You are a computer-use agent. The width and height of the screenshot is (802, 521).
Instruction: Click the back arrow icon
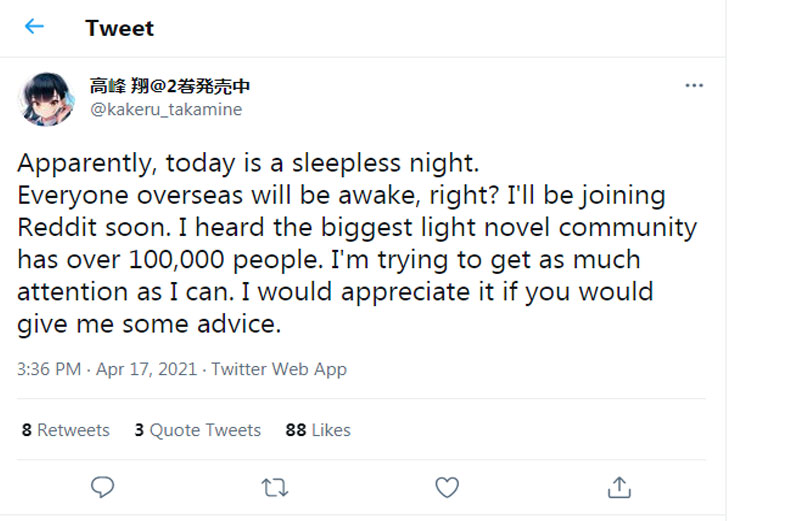(x=35, y=27)
